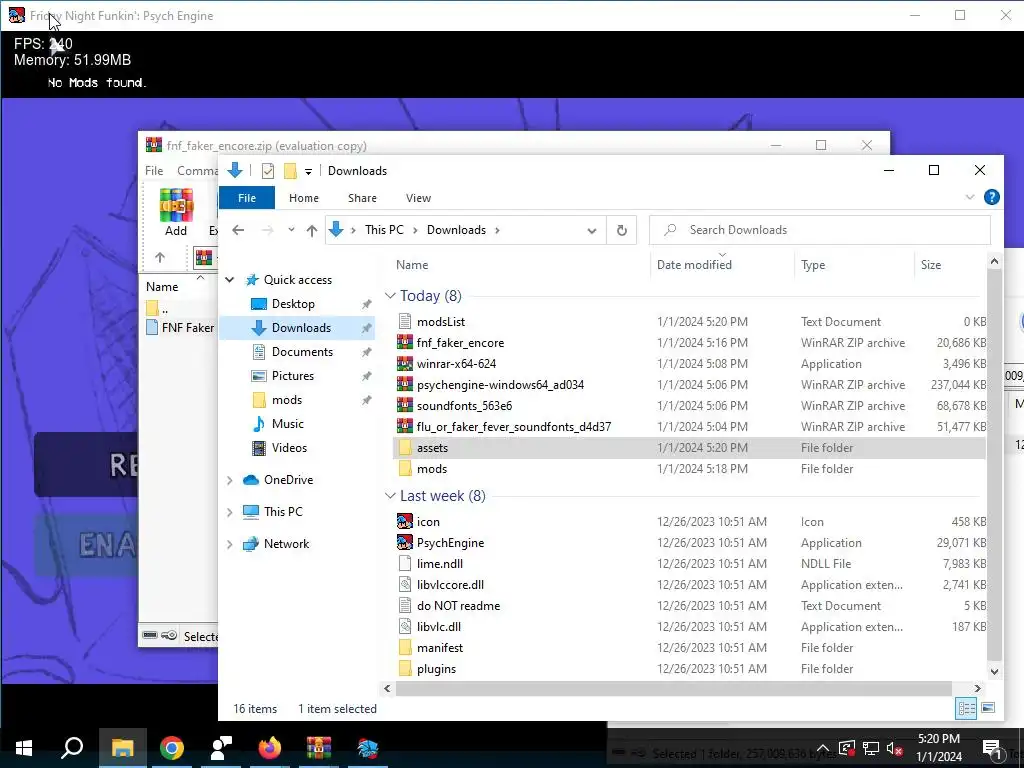Open the PsychEngine application file

(450, 543)
